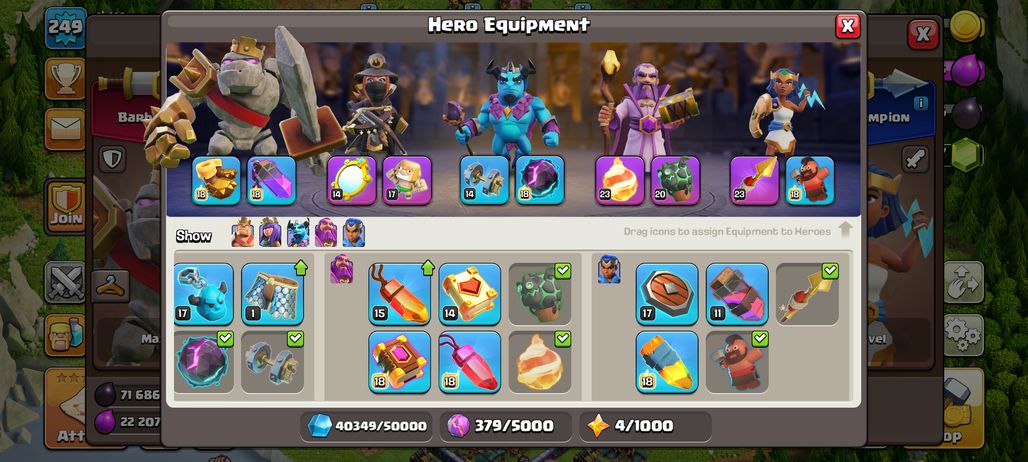Select the Seeking Shield level 17 equipment
1028x462 pixels.
coord(667,294)
